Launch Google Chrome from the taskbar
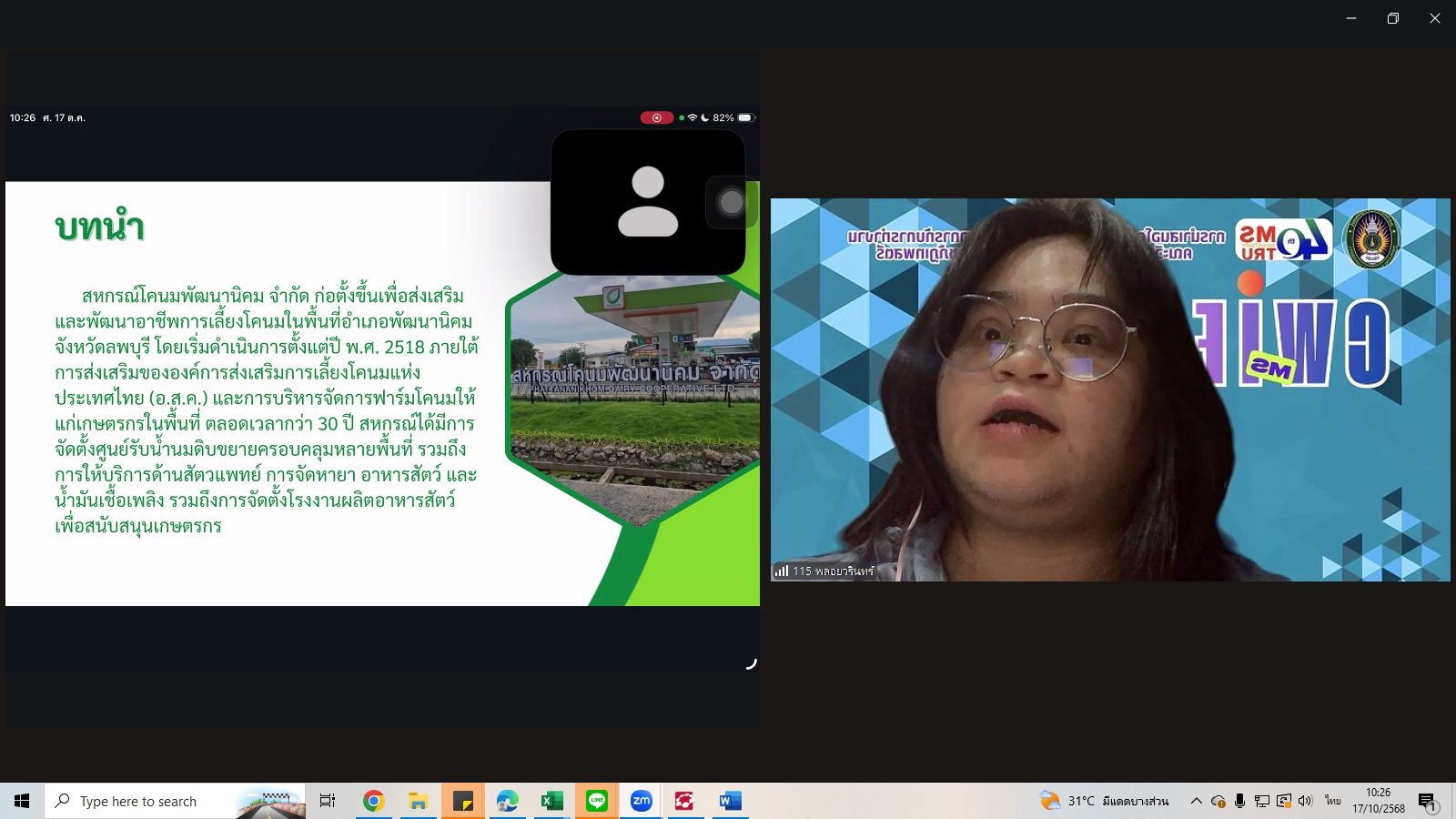The image size is (1456, 819). 373,801
